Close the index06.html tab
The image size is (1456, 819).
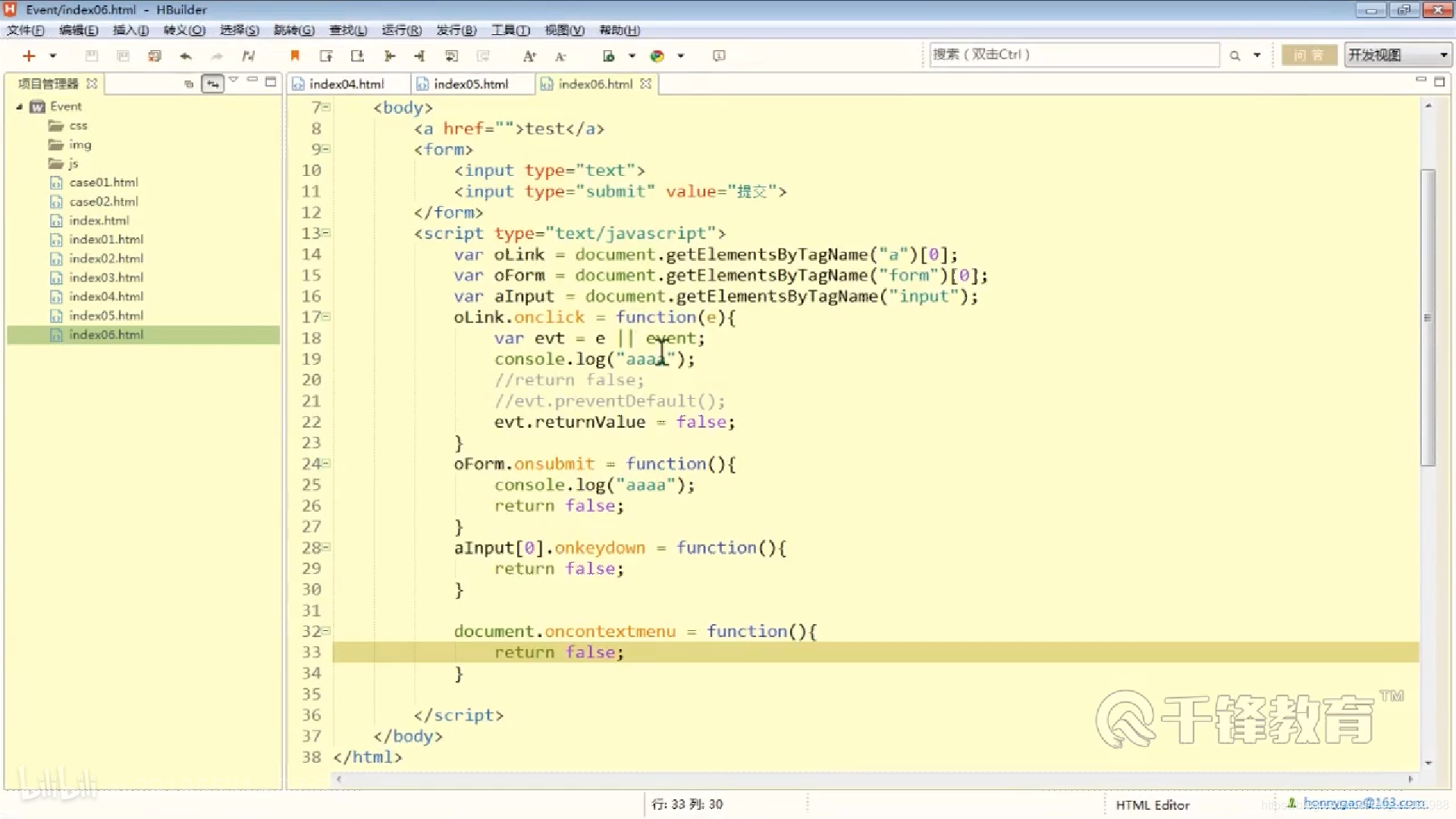(645, 83)
